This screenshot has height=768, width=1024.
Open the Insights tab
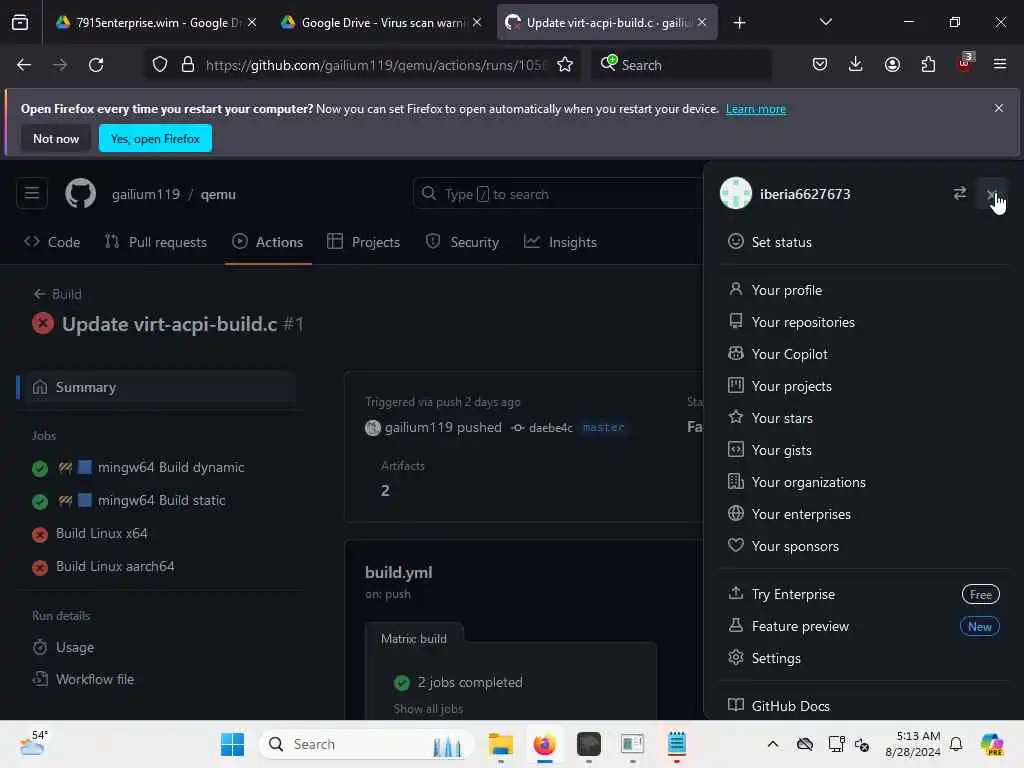coord(560,242)
